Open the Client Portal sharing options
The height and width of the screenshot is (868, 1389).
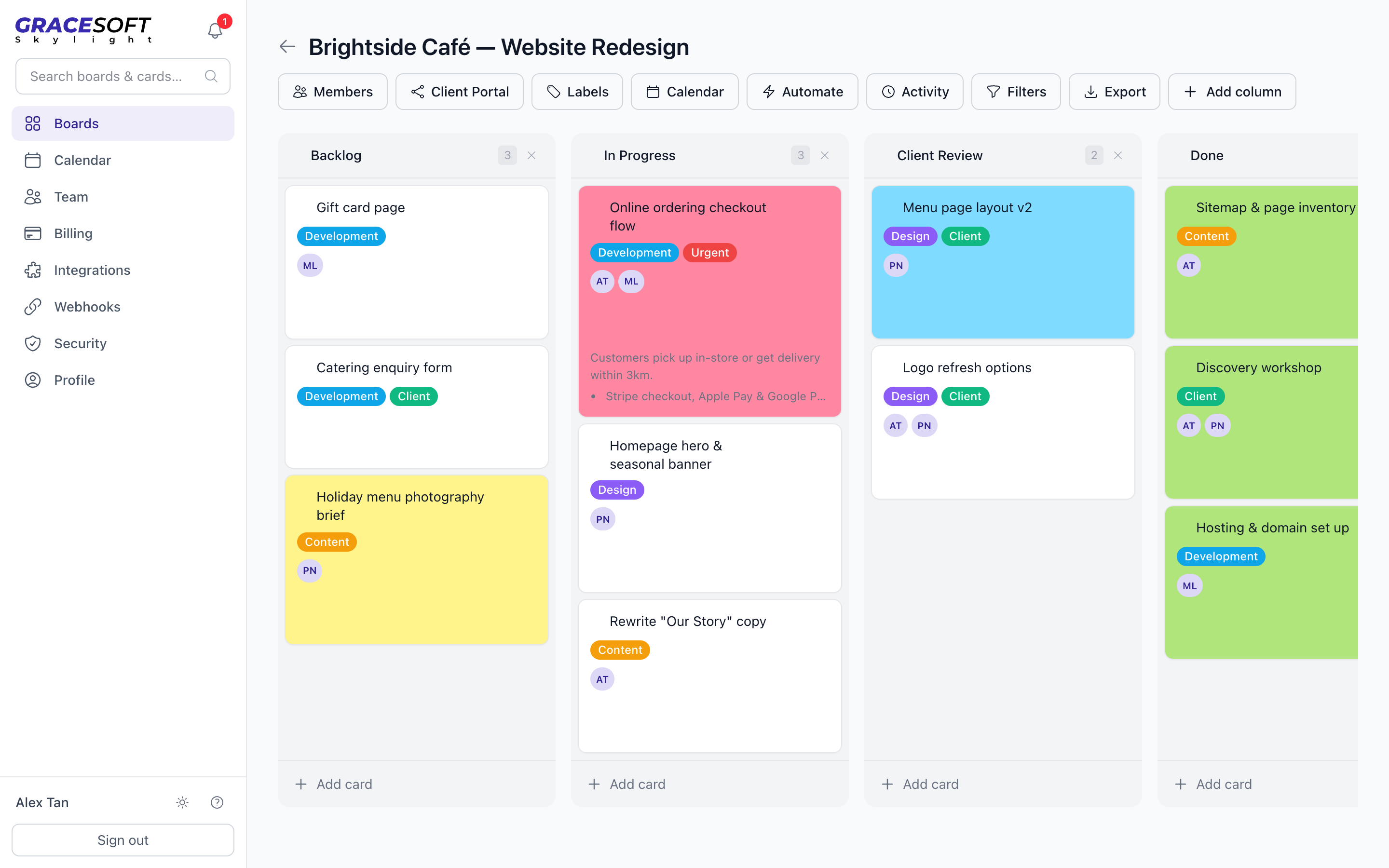[459, 92]
